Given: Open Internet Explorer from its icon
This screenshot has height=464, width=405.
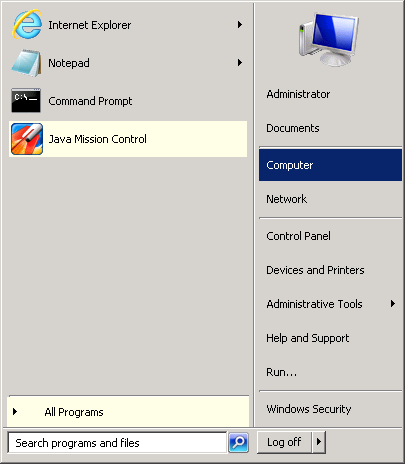Looking at the screenshot, I should click(x=27, y=24).
